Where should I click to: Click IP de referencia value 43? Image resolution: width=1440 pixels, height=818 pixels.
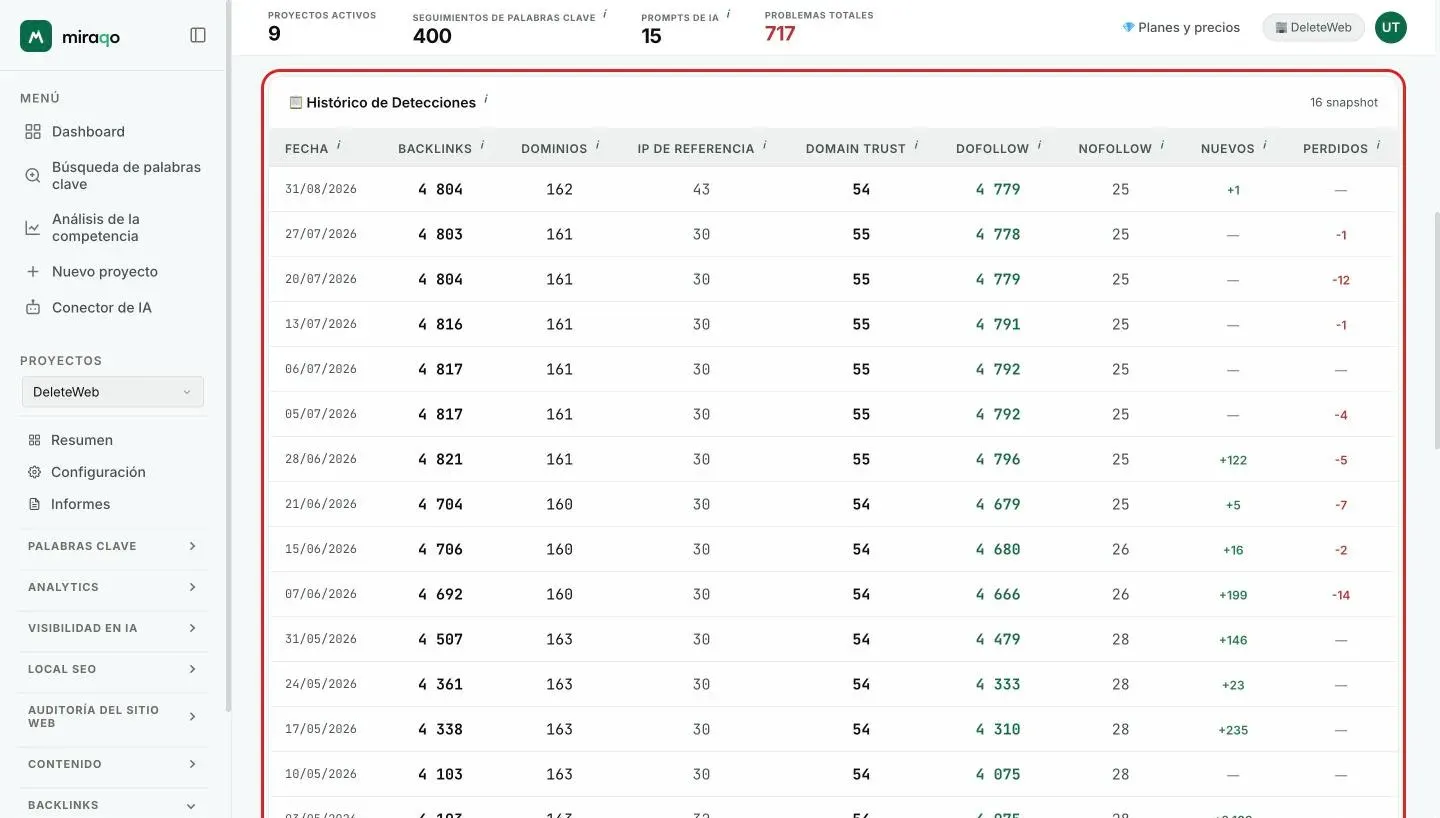(x=701, y=189)
